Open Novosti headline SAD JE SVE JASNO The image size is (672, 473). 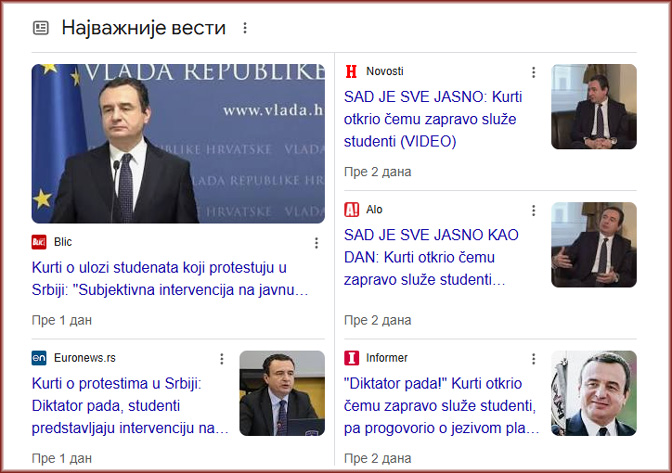[x=432, y=119]
